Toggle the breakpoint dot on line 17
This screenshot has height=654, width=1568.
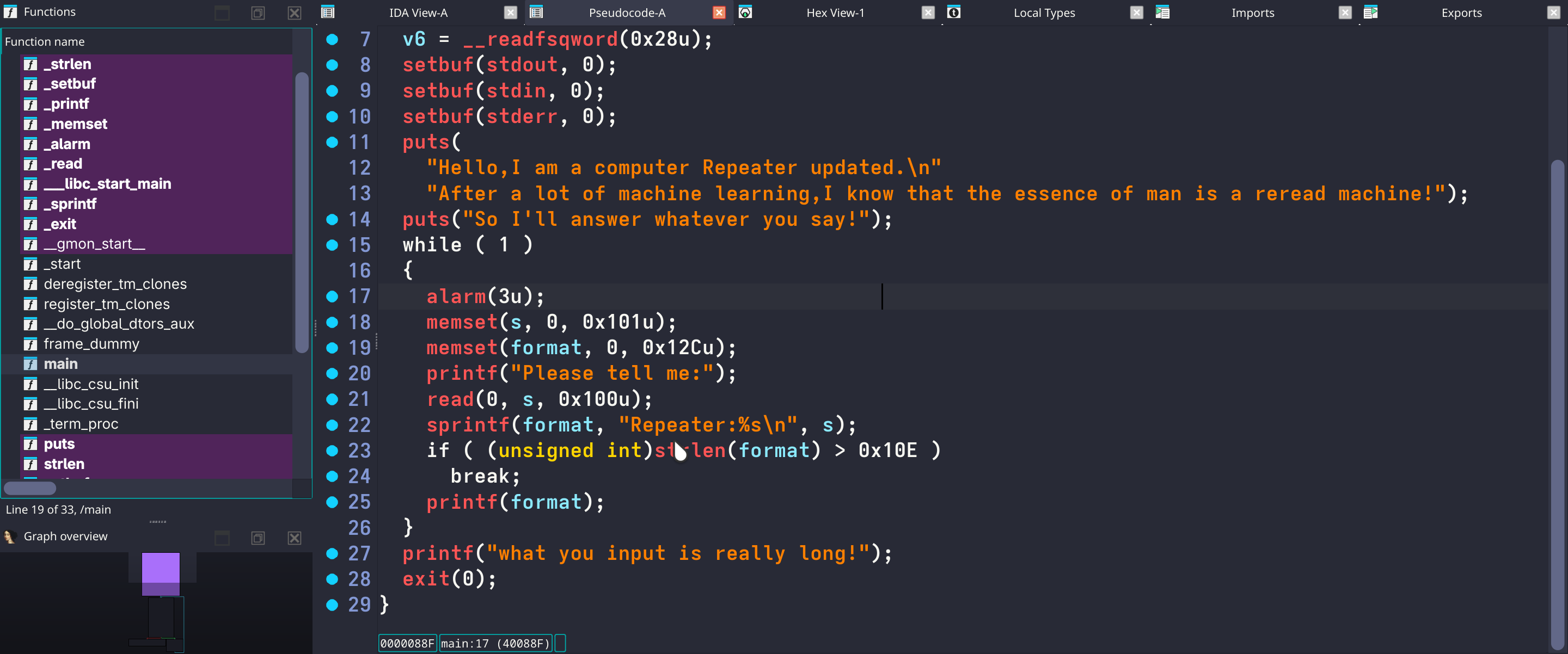[332, 297]
